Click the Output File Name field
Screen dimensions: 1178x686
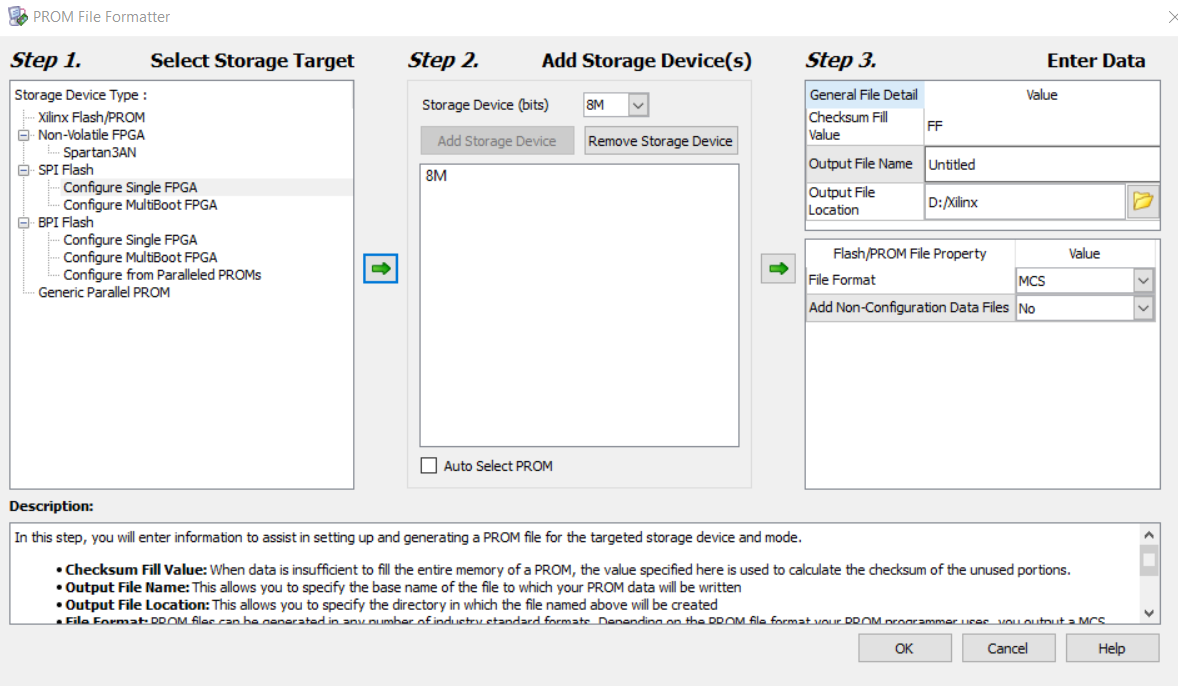[1041, 164]
